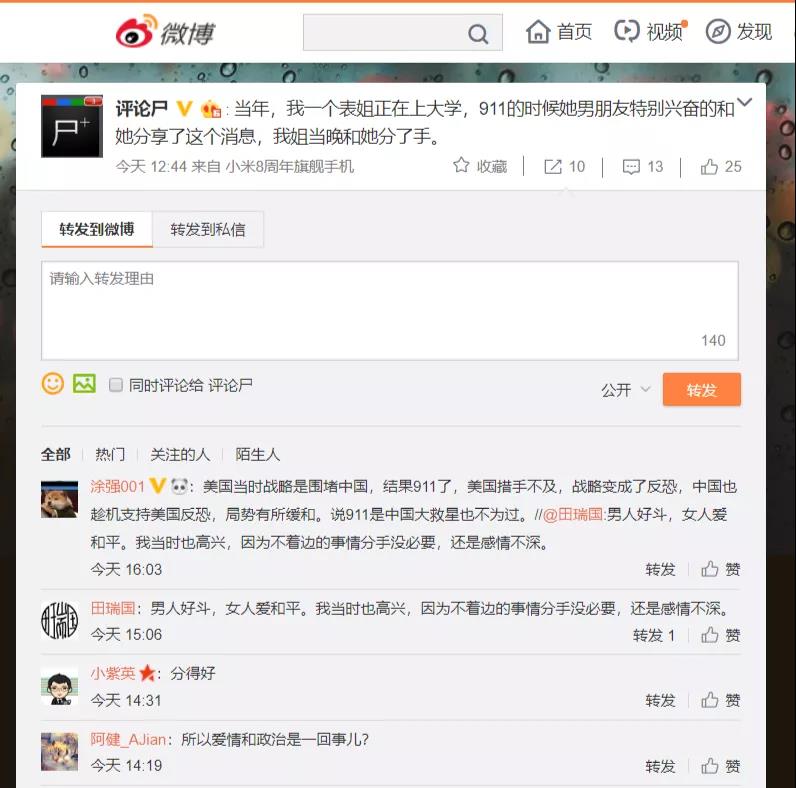Filter reposts by 热门
The width and height of the screenshot is (796, 788).
point(110,454)
